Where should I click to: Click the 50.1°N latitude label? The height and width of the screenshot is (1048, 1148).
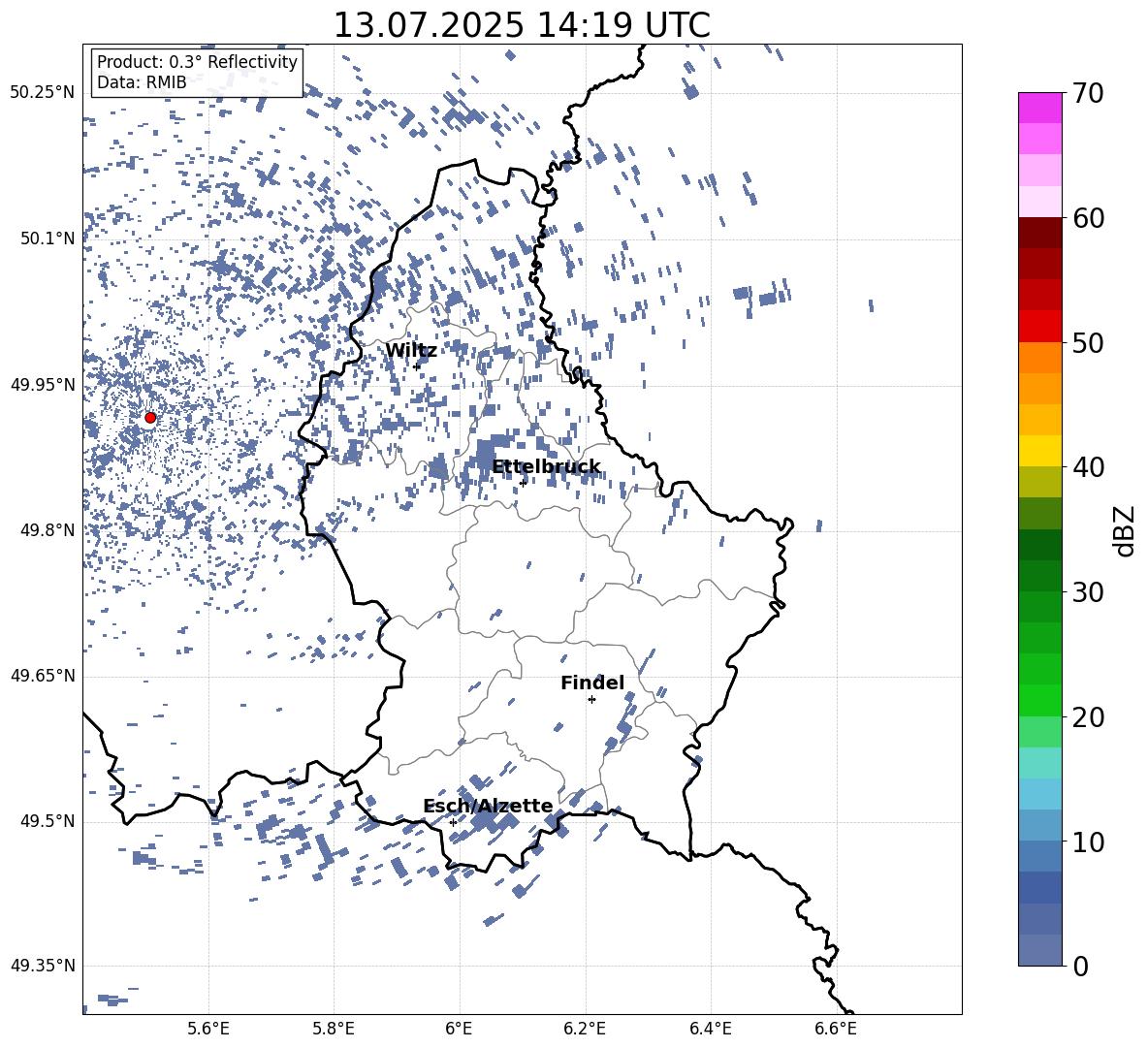[x=48, y=239]
